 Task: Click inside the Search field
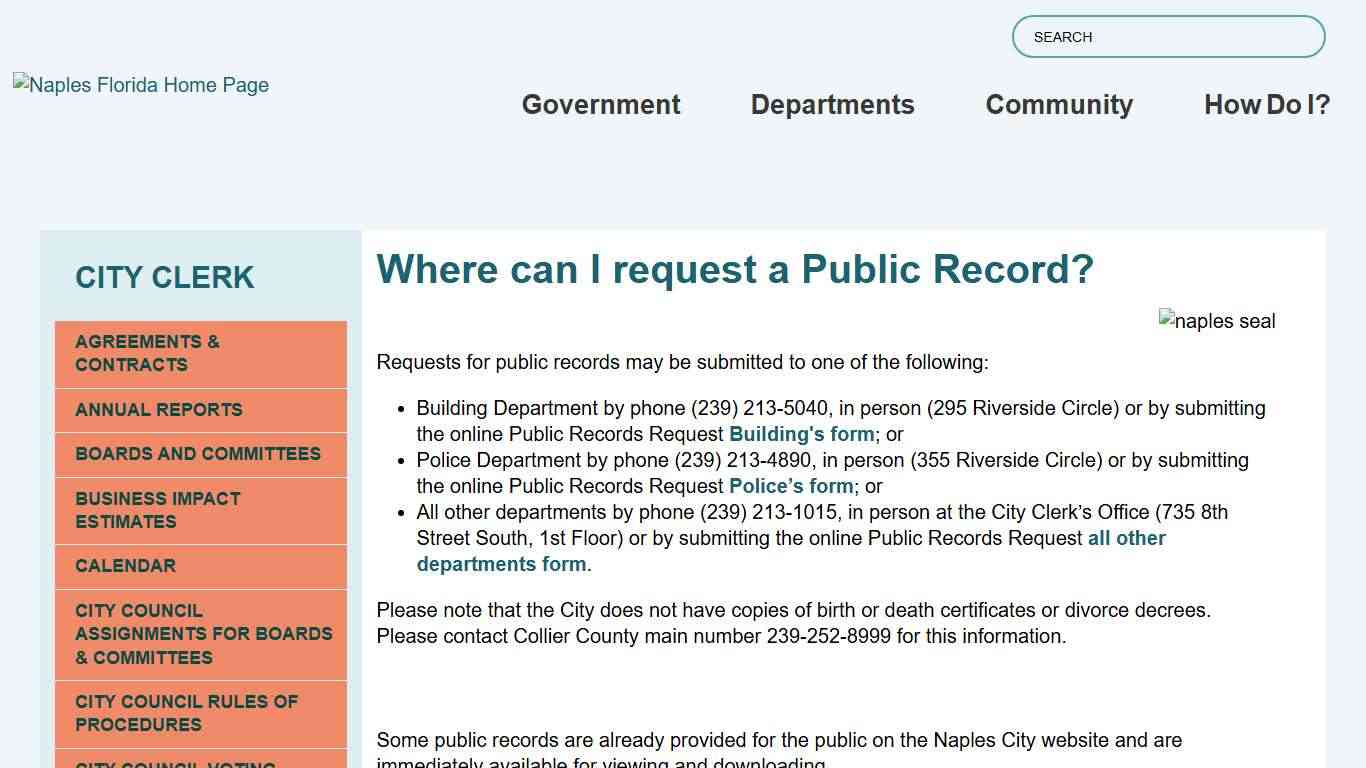point(1167,36)
